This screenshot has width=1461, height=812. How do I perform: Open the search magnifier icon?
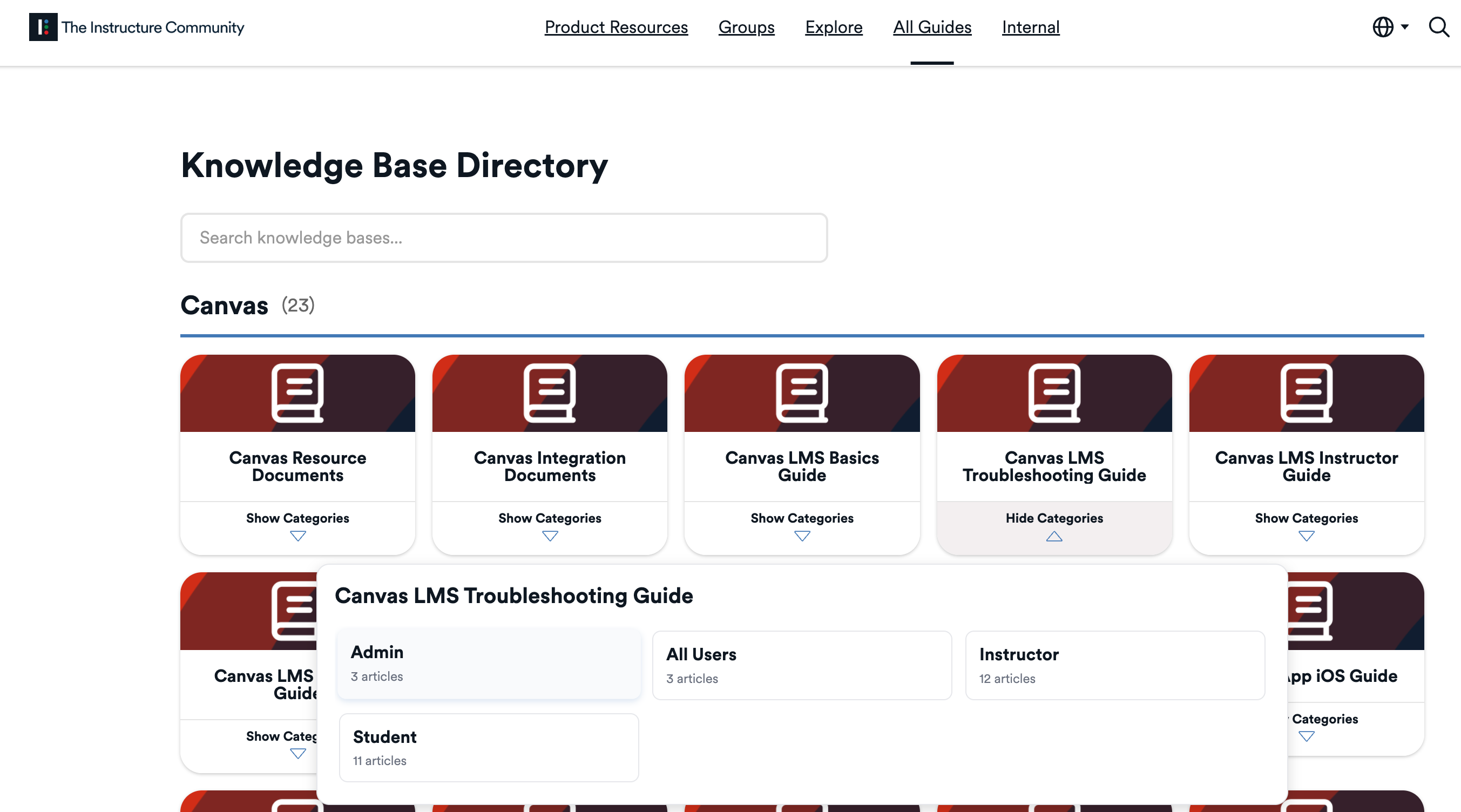point(1438,26)
